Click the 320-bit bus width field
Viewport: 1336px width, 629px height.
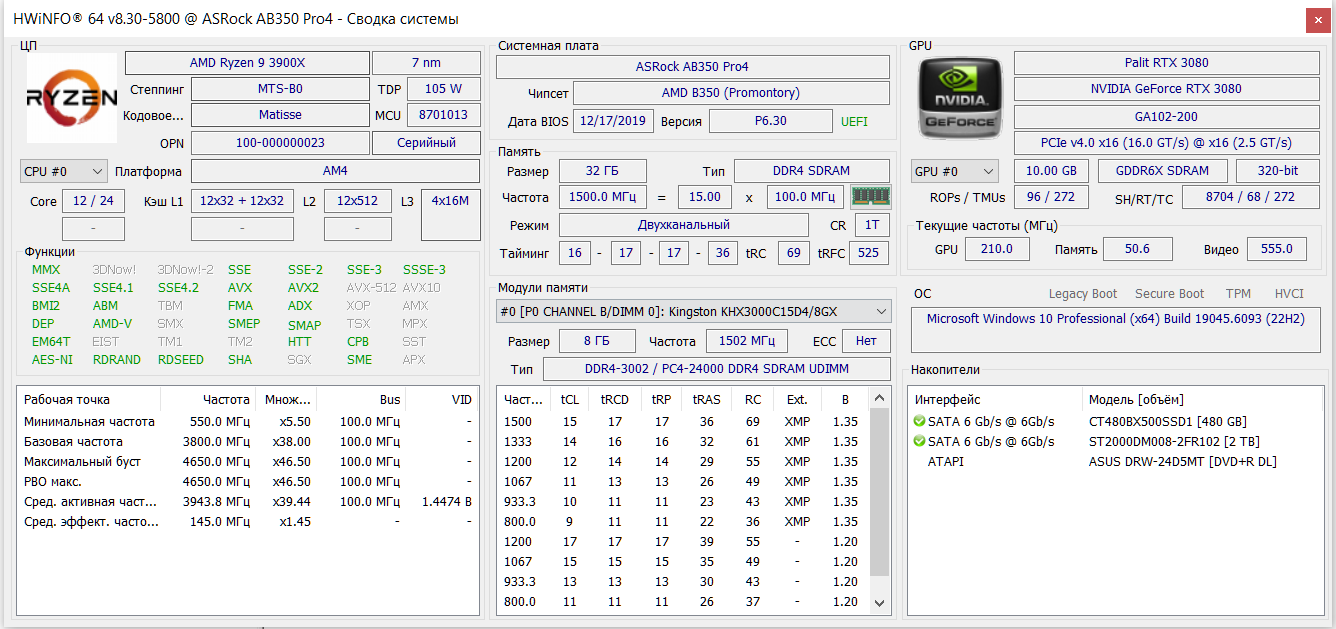coord(1278,171)
